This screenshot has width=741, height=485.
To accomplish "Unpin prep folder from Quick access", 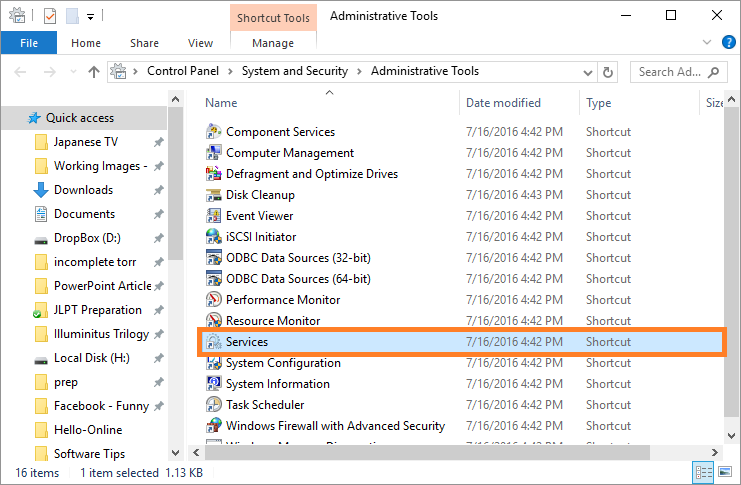I will pyautogui.click(x=158, y=382).
